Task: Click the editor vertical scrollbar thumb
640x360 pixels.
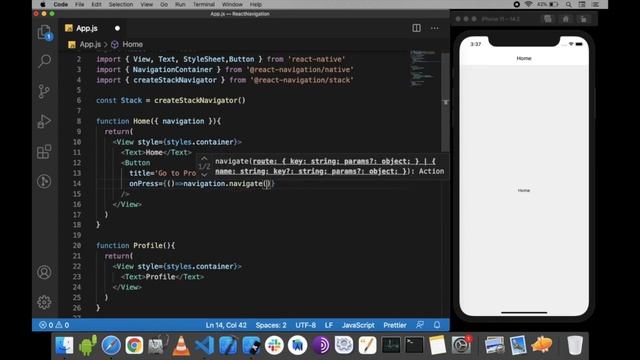Action: pos(445,102)
